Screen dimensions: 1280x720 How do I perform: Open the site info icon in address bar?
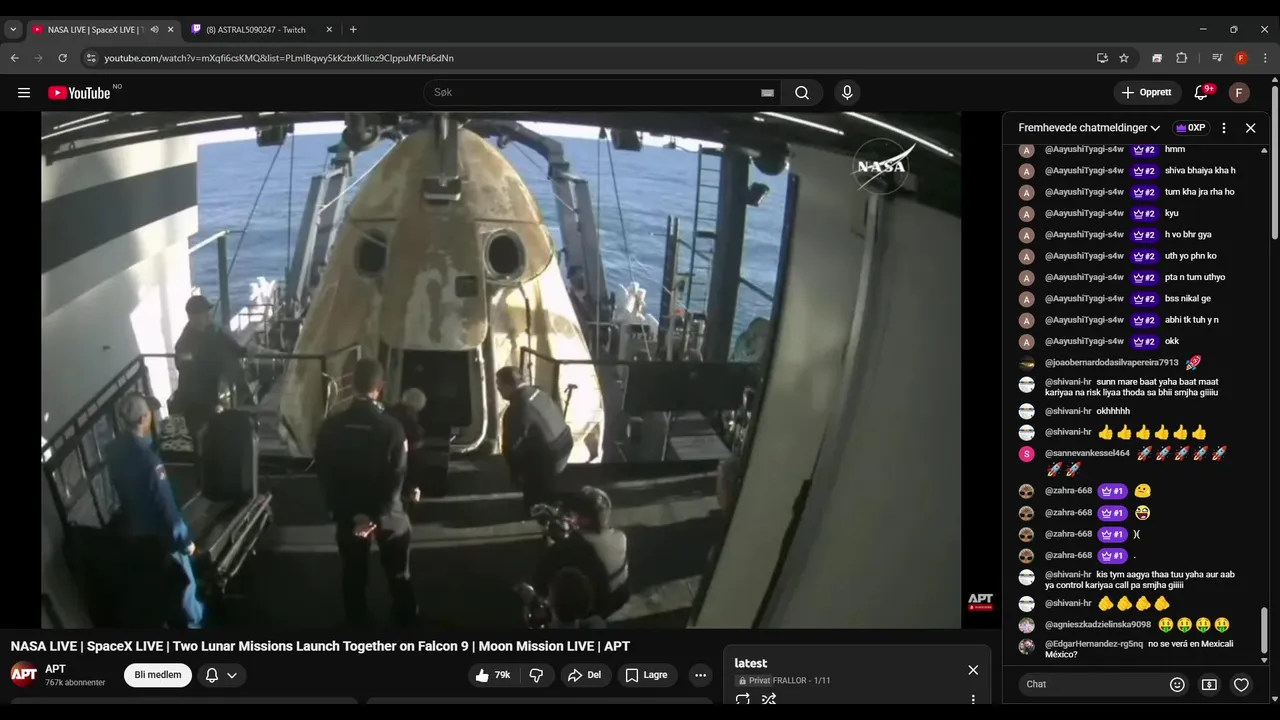91,58
